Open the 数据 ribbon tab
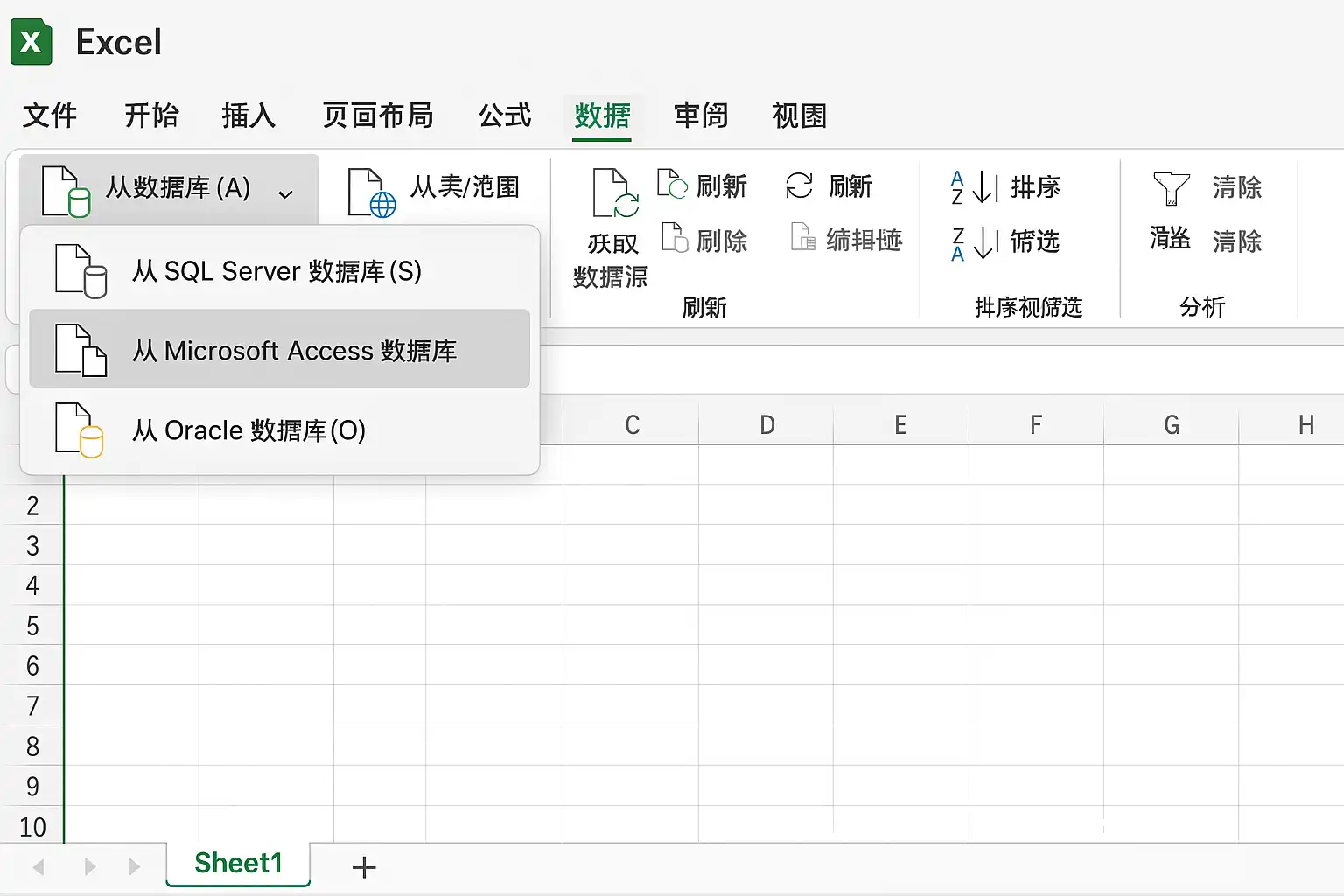 [x=602, y=116]
